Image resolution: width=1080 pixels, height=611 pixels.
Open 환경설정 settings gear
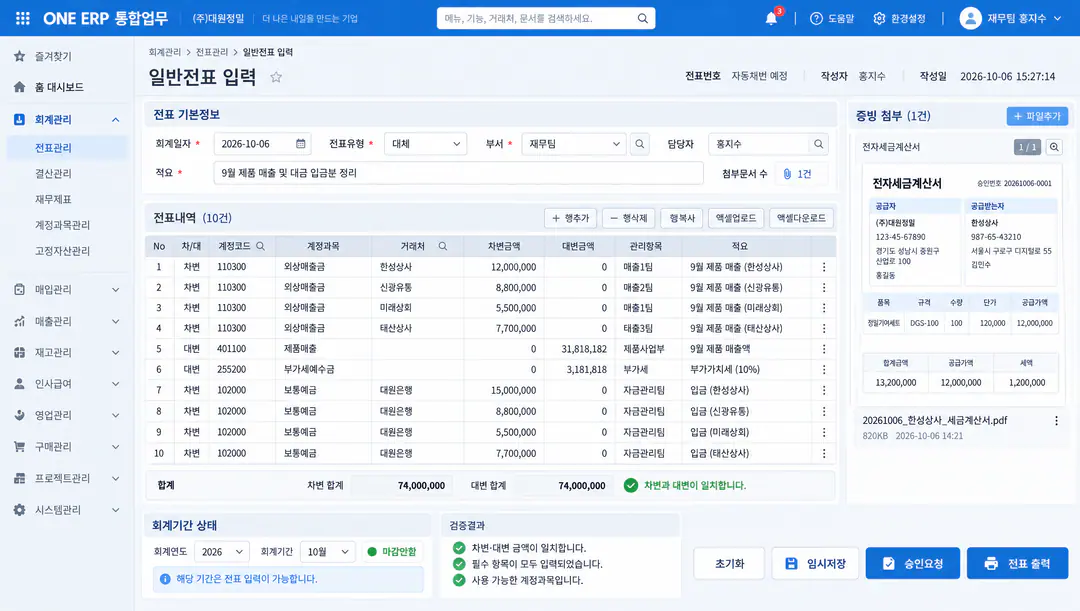pos(899,19)
